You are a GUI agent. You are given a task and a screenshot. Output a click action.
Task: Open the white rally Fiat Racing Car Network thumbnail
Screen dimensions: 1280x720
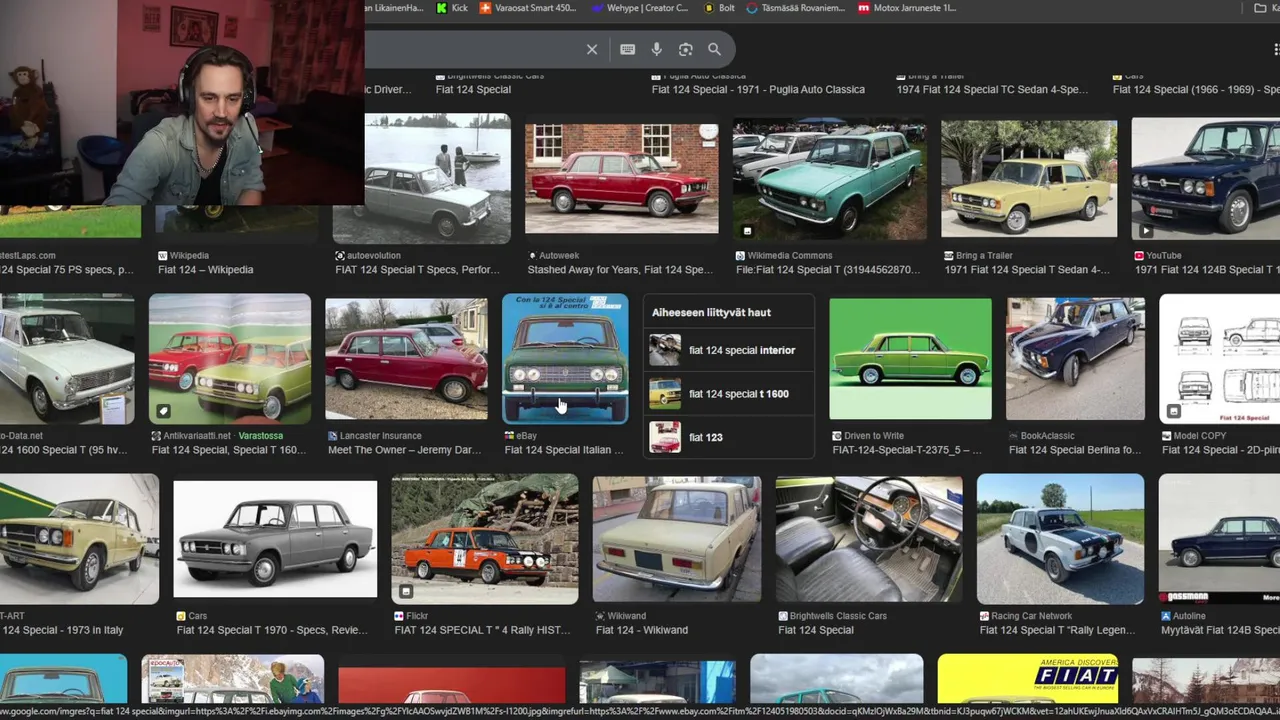pyautogui.click(x=1060, y=539)
